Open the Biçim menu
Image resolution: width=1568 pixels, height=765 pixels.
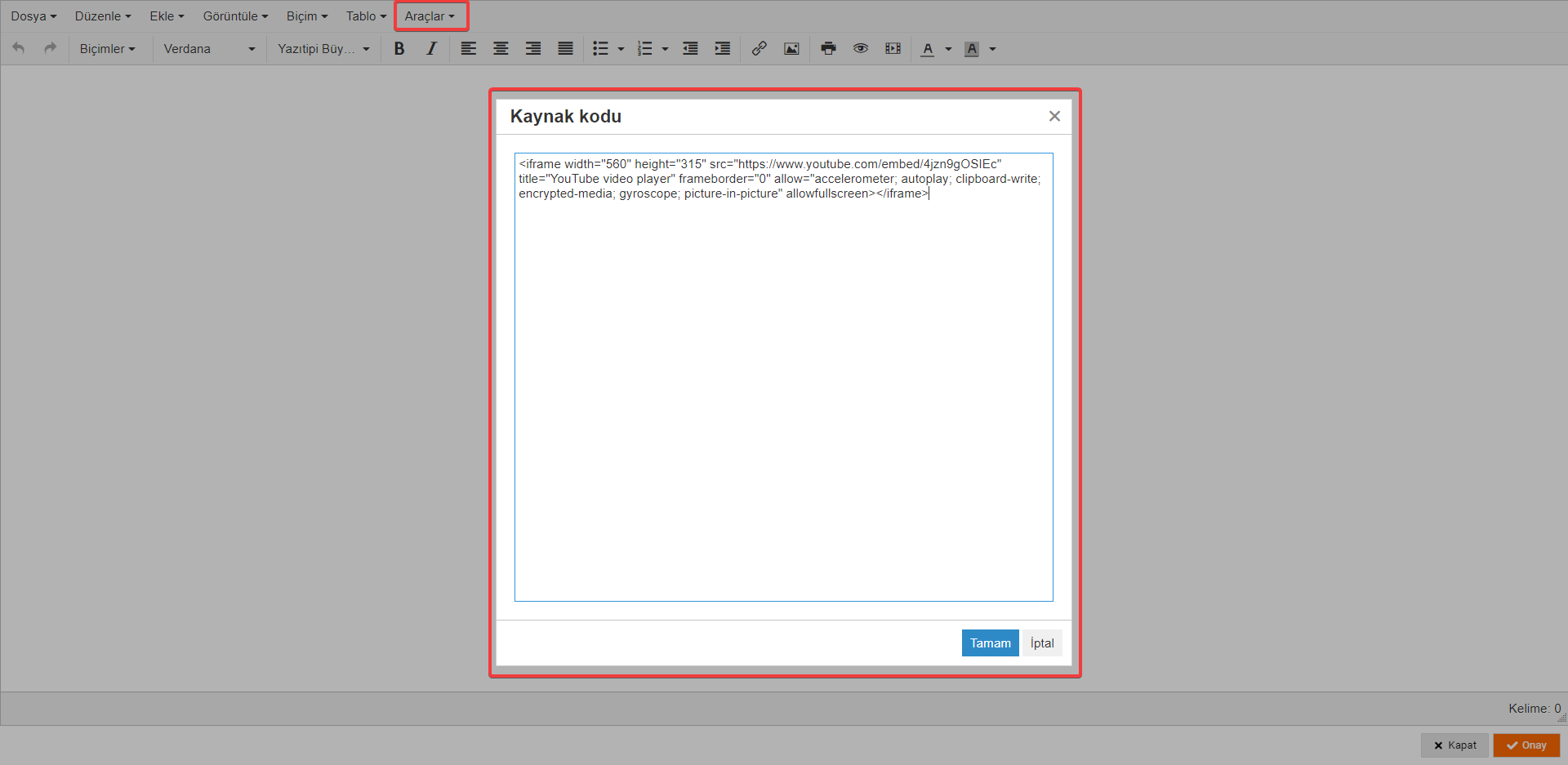point(307,16)
